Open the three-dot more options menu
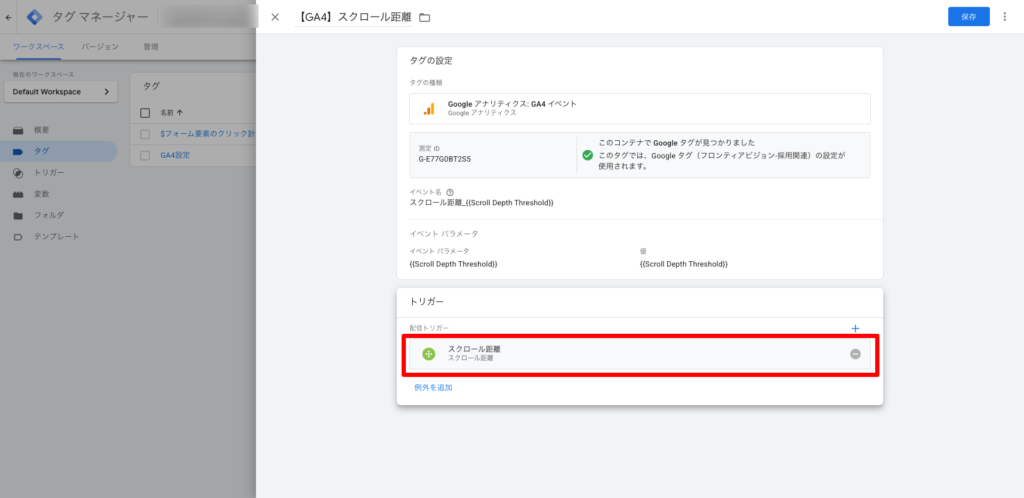 pyautogui.click(x=1004, y=17)
